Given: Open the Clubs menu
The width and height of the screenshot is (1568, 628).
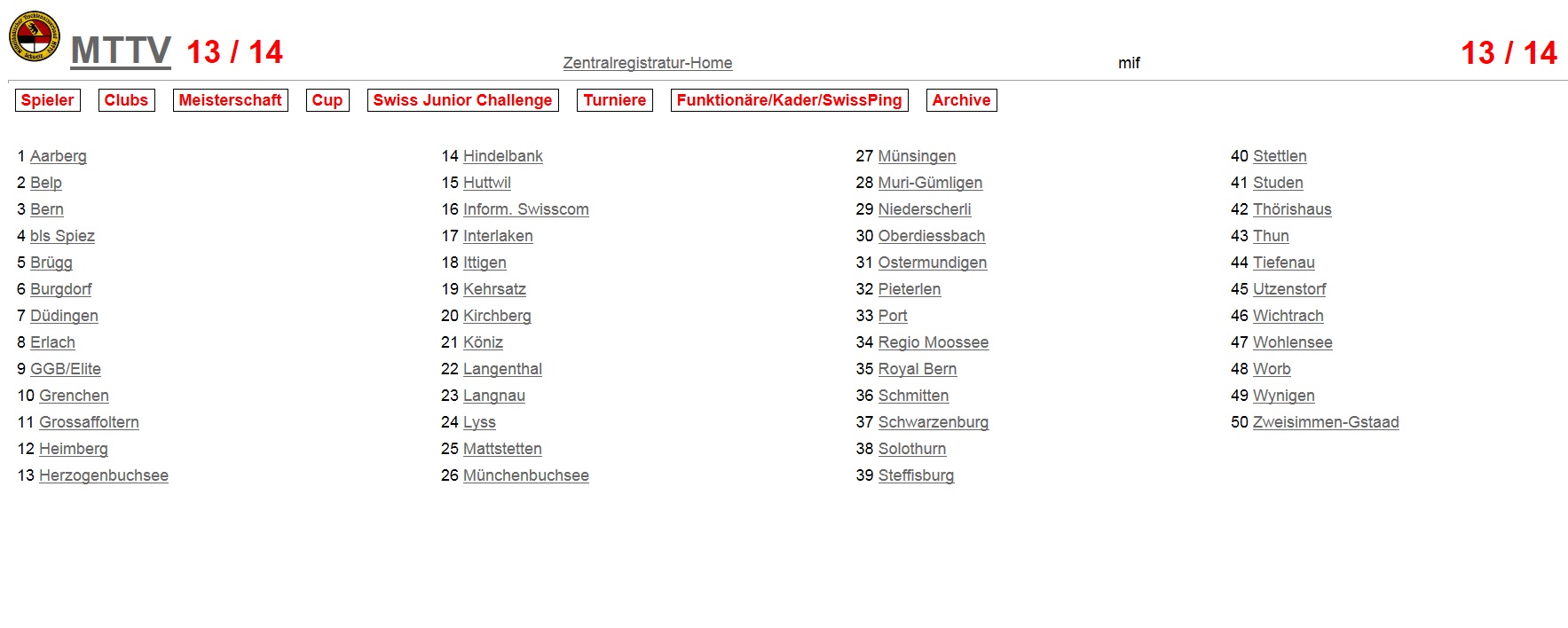Looking at the screenshot, I should [x=126, y=100].
